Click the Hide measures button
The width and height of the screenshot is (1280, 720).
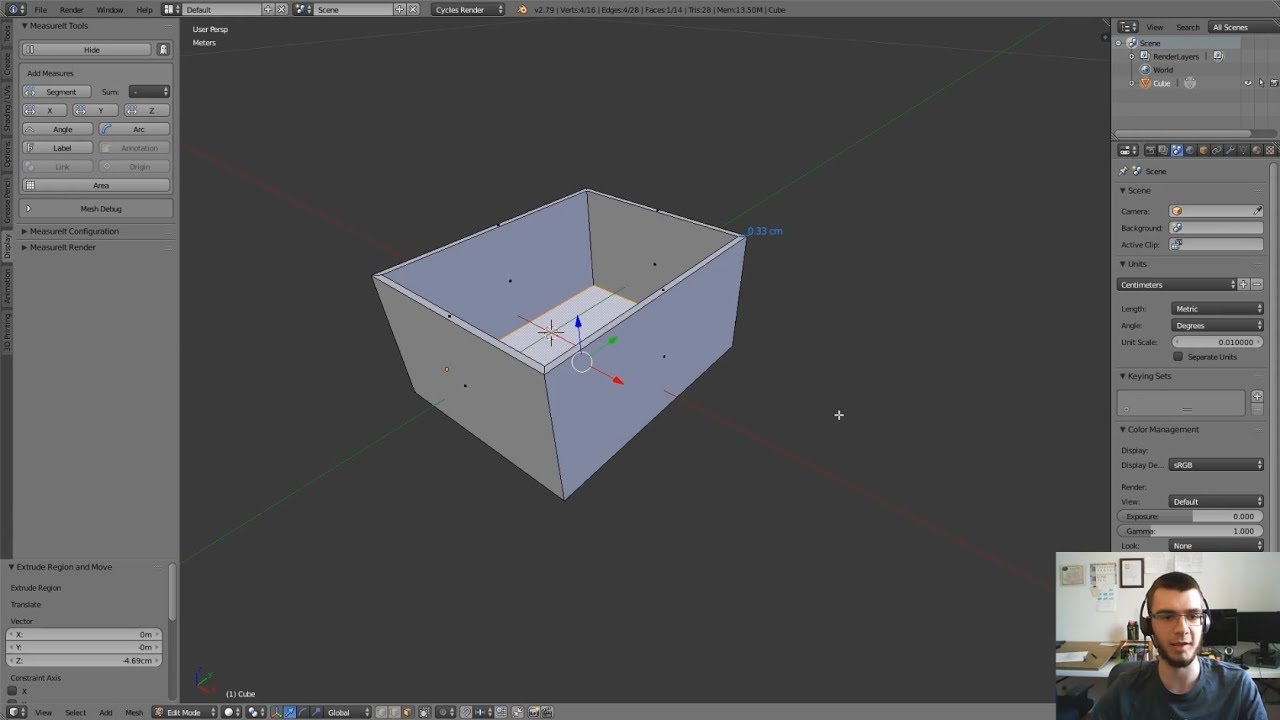(x=87, y=49)
